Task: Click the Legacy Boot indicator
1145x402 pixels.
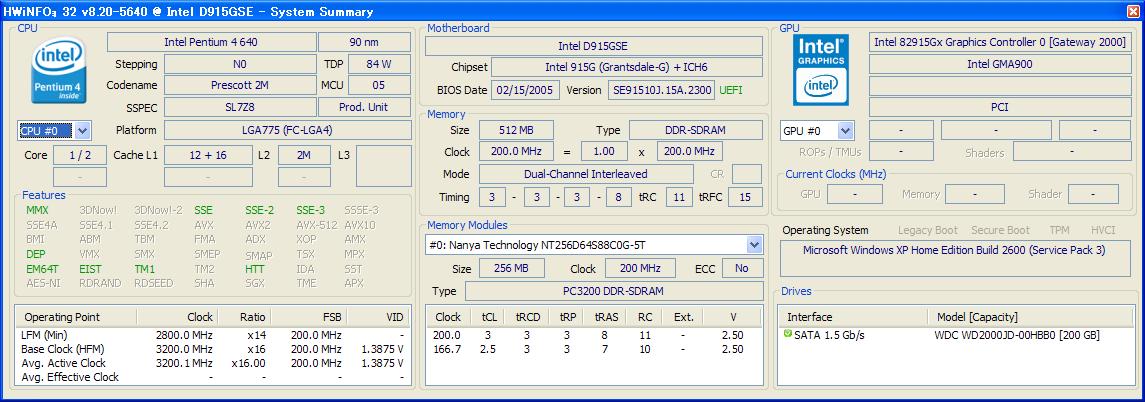Action: [927, 231]
